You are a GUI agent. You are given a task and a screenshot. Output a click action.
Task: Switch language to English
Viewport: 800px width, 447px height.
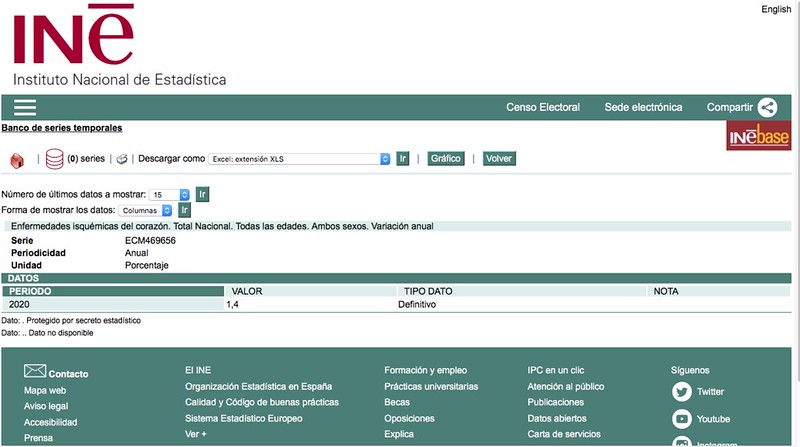(x=776, y=9)
